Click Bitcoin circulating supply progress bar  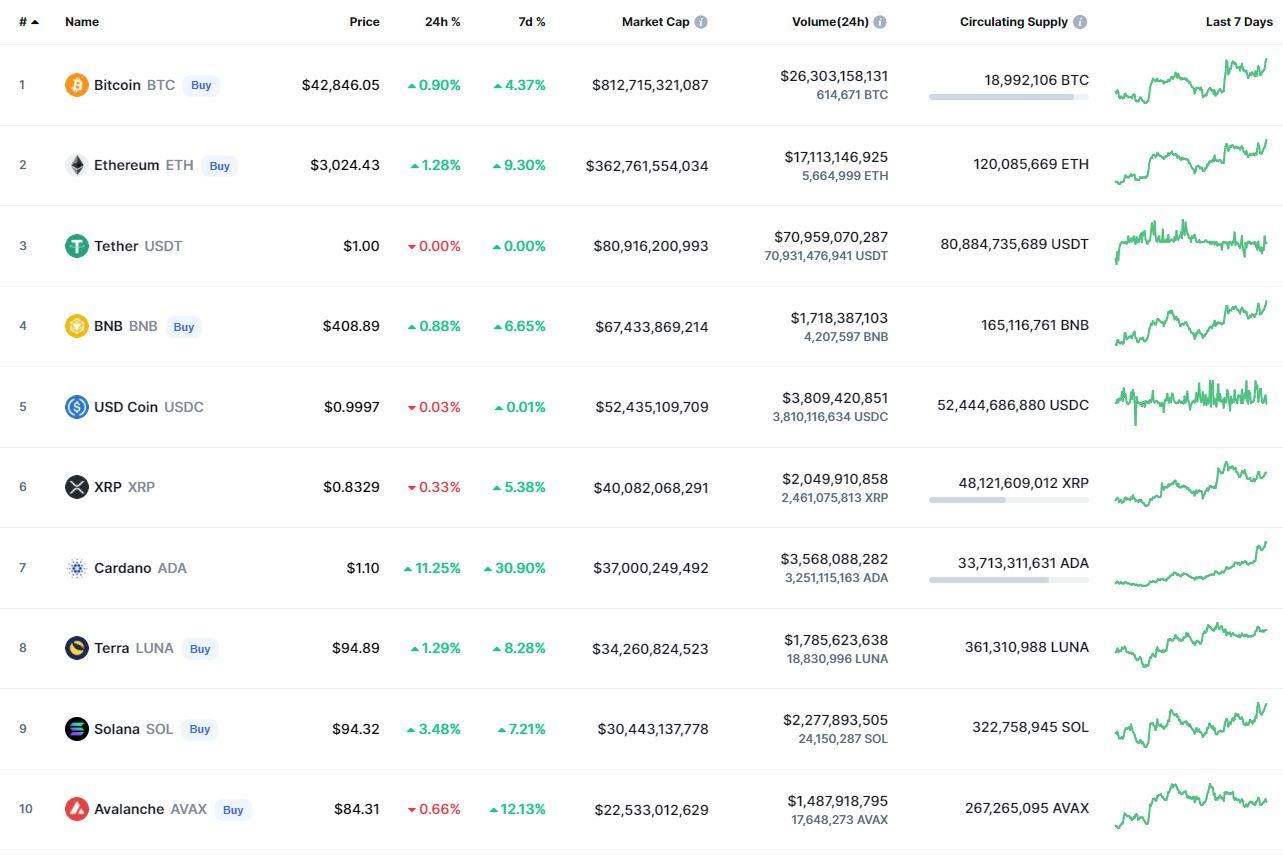click(x=1009, y=97)
